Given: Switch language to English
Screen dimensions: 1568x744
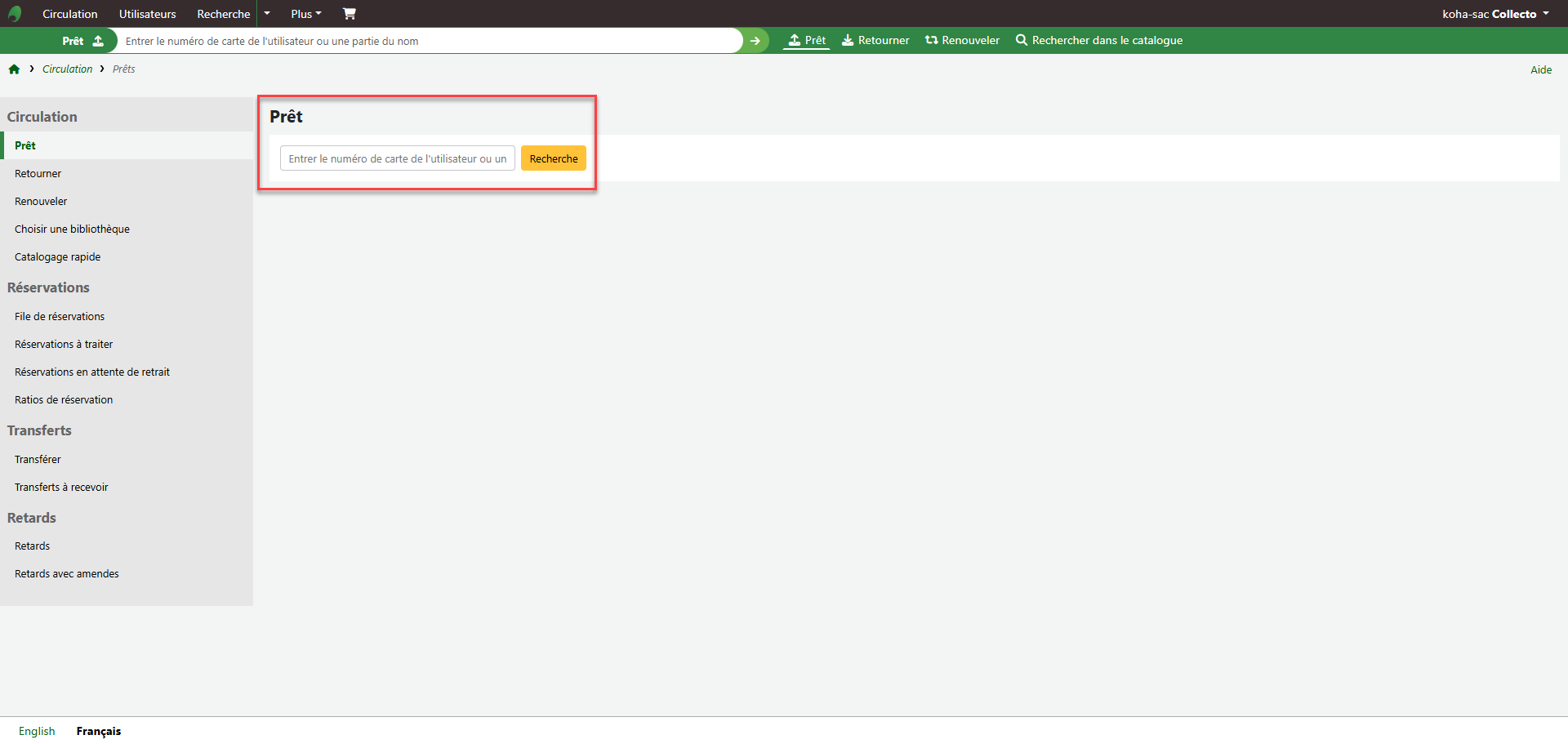Looking at the screenshot, I should click(x=37, y=731).
